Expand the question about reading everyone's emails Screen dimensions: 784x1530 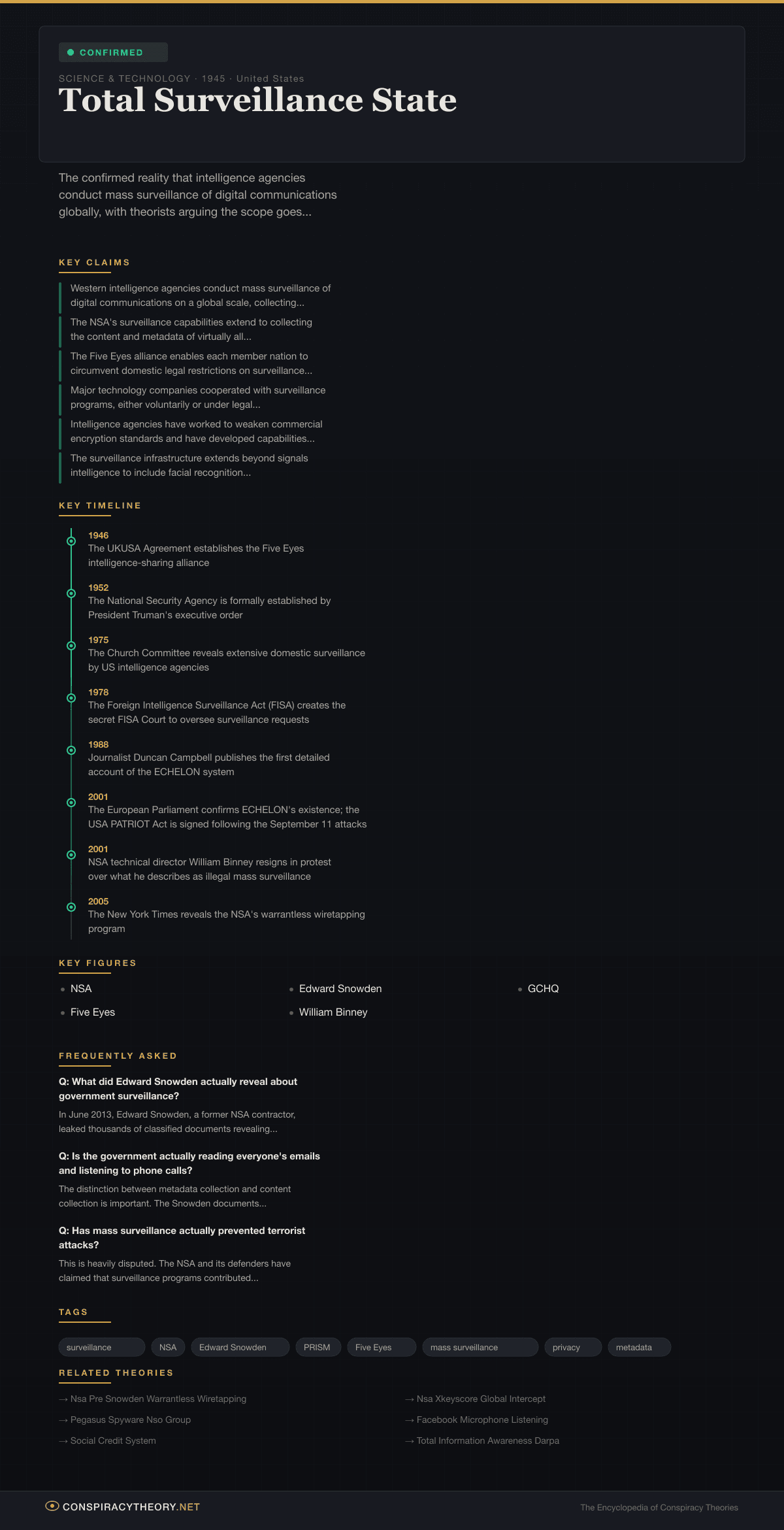click(x=189, y=1163)
